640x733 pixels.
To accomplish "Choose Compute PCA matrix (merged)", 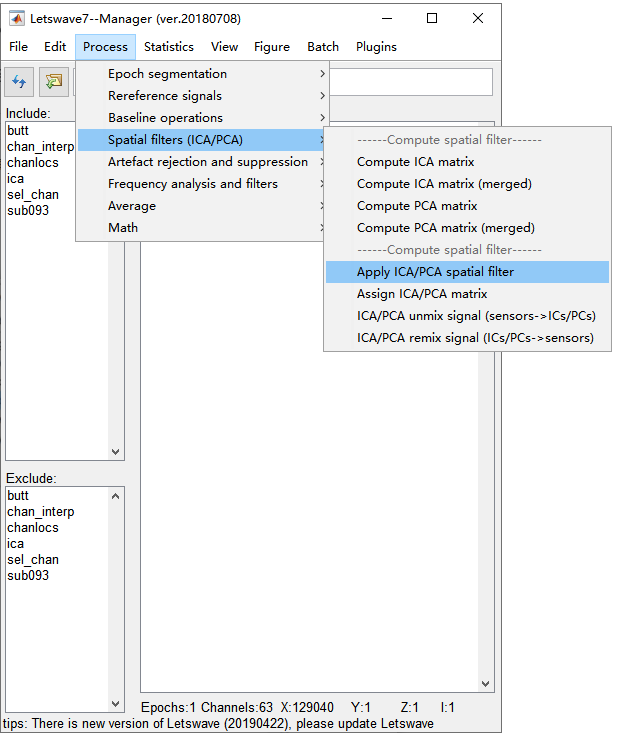I will pos(467,228).
